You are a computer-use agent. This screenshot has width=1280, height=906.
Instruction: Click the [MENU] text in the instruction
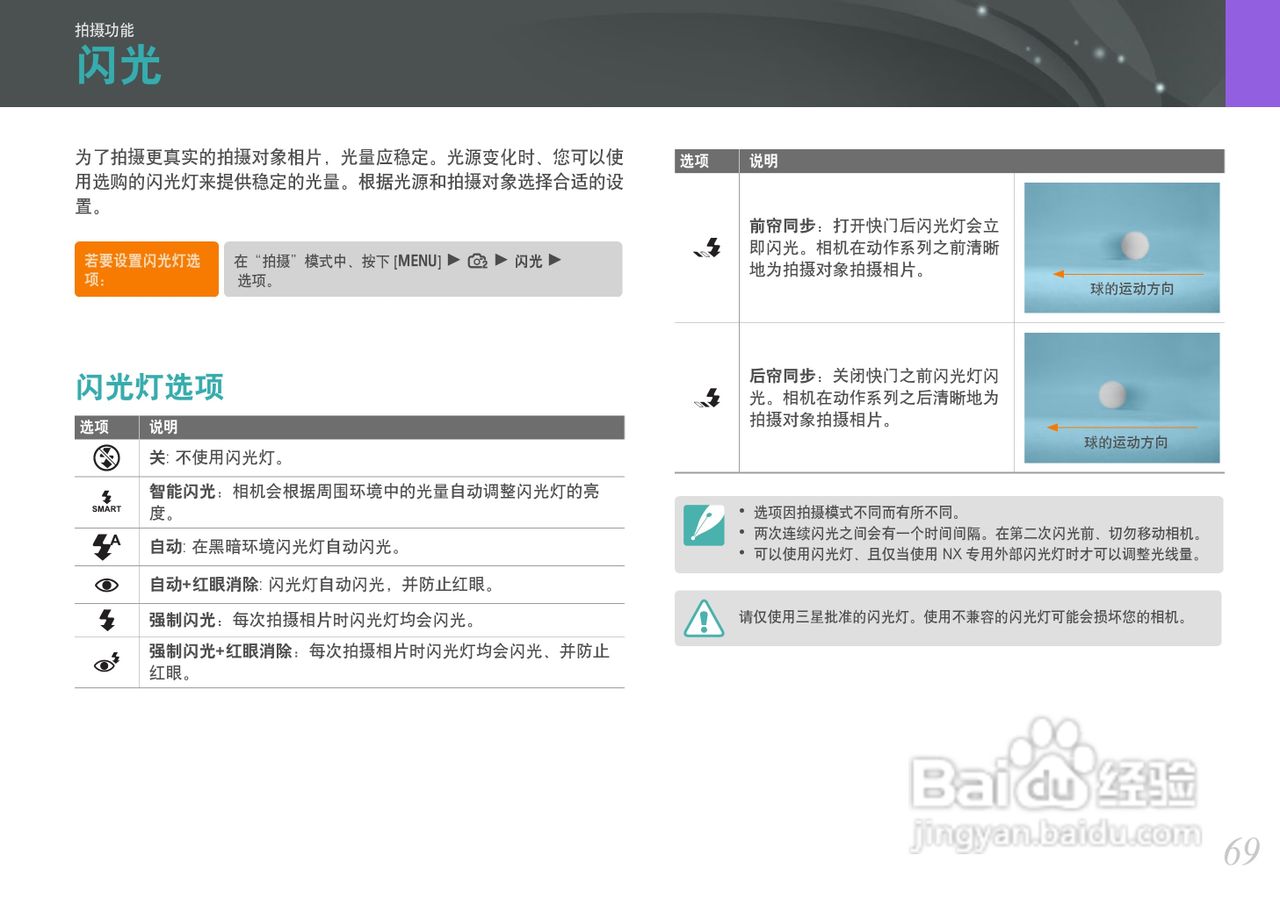click(417, 261)
